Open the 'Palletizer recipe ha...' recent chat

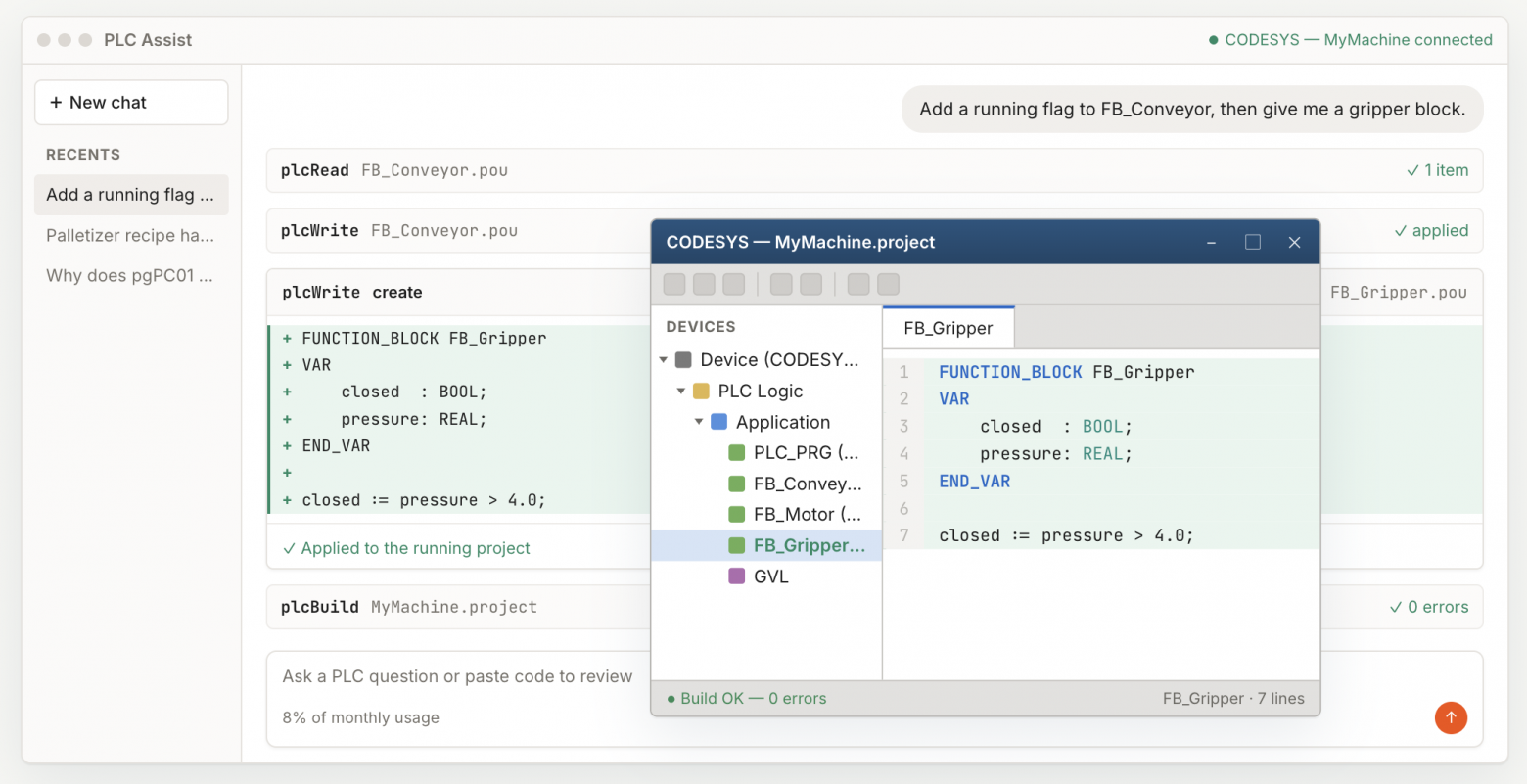point(131,236)
